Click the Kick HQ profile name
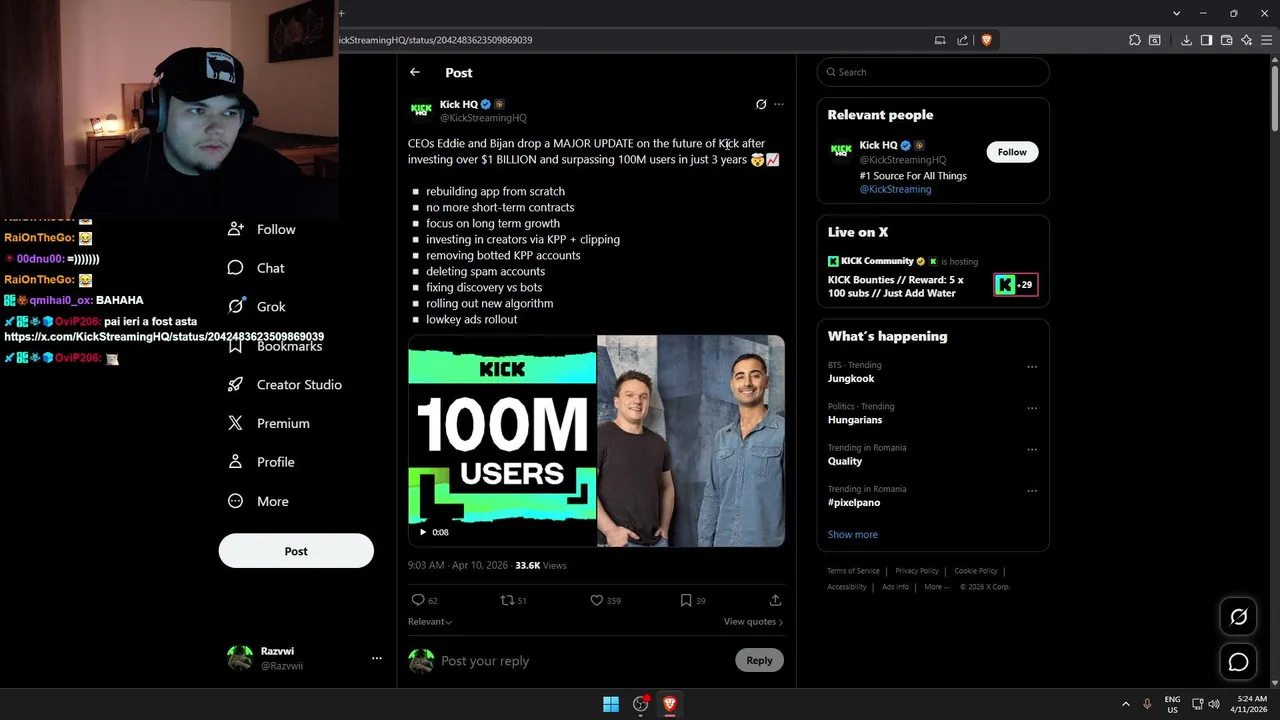This screenshot has width=1280, height=720. click(459, 105)
